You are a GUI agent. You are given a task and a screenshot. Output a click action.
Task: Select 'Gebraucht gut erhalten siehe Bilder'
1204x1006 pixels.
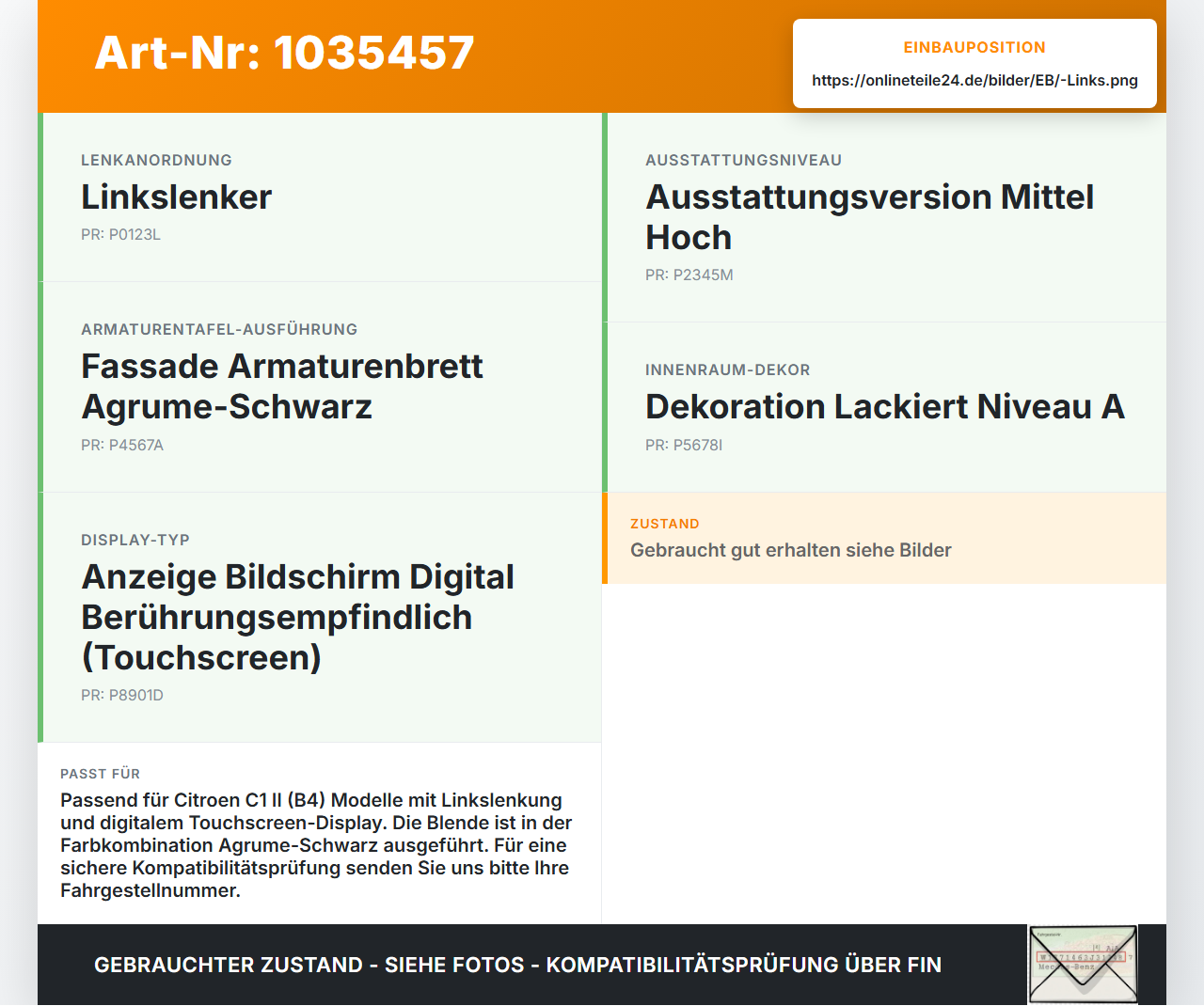[x=791, y=550]
